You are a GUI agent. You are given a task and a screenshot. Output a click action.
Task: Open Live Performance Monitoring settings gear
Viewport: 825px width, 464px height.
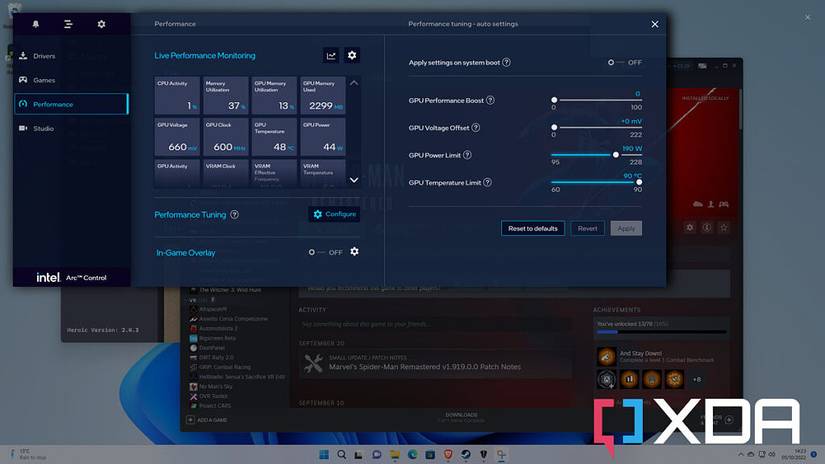pos(352,56)
